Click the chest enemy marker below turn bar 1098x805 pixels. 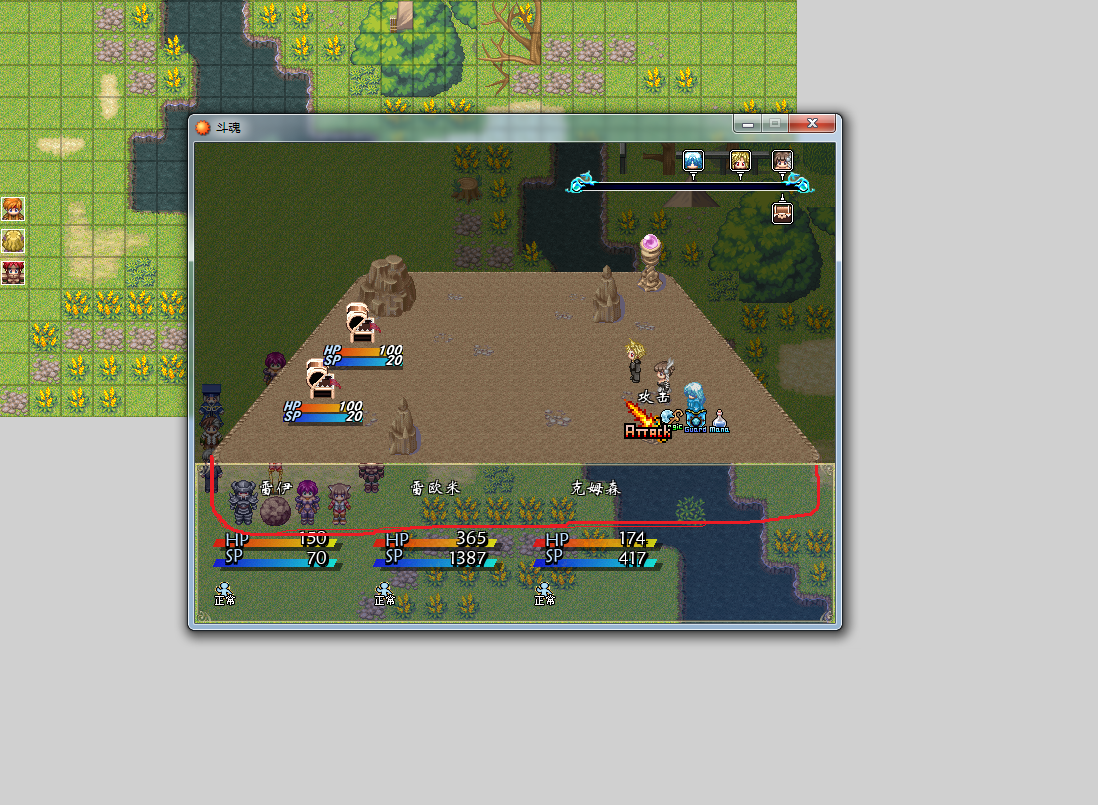[x=782, y=213]
